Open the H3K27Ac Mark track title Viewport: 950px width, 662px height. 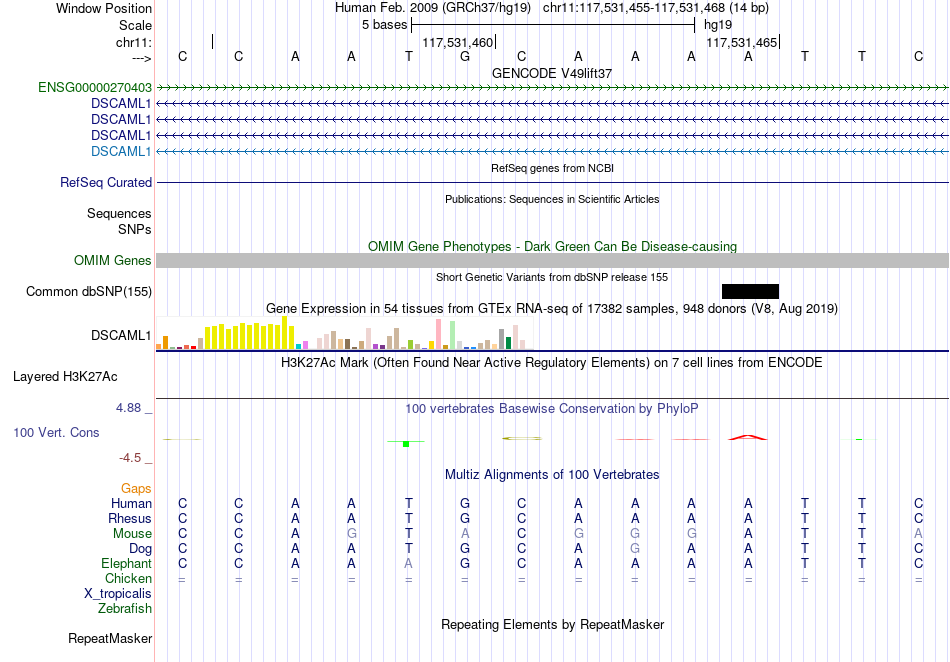pos(552,363)
